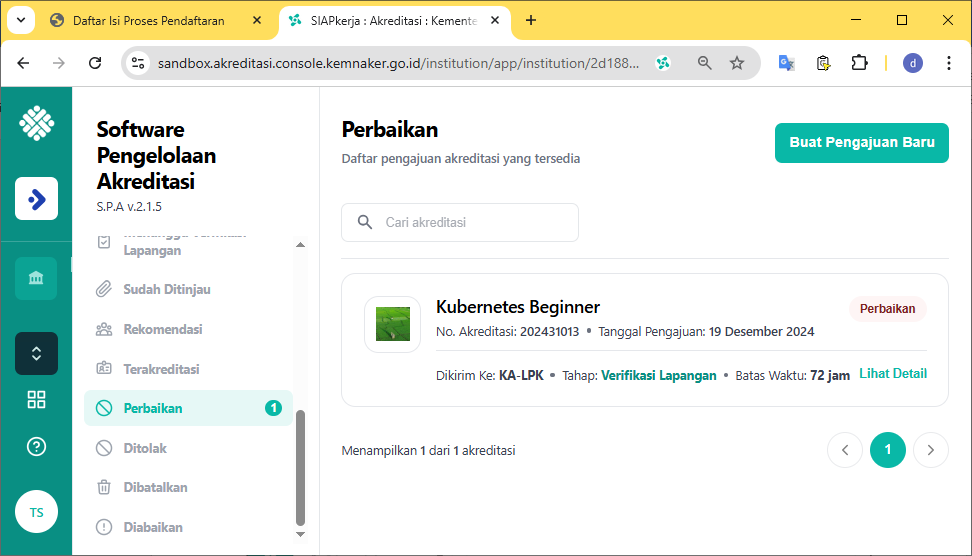Bookmark this page with the star icon
972x556 pixels.
(x=737, y=63)
